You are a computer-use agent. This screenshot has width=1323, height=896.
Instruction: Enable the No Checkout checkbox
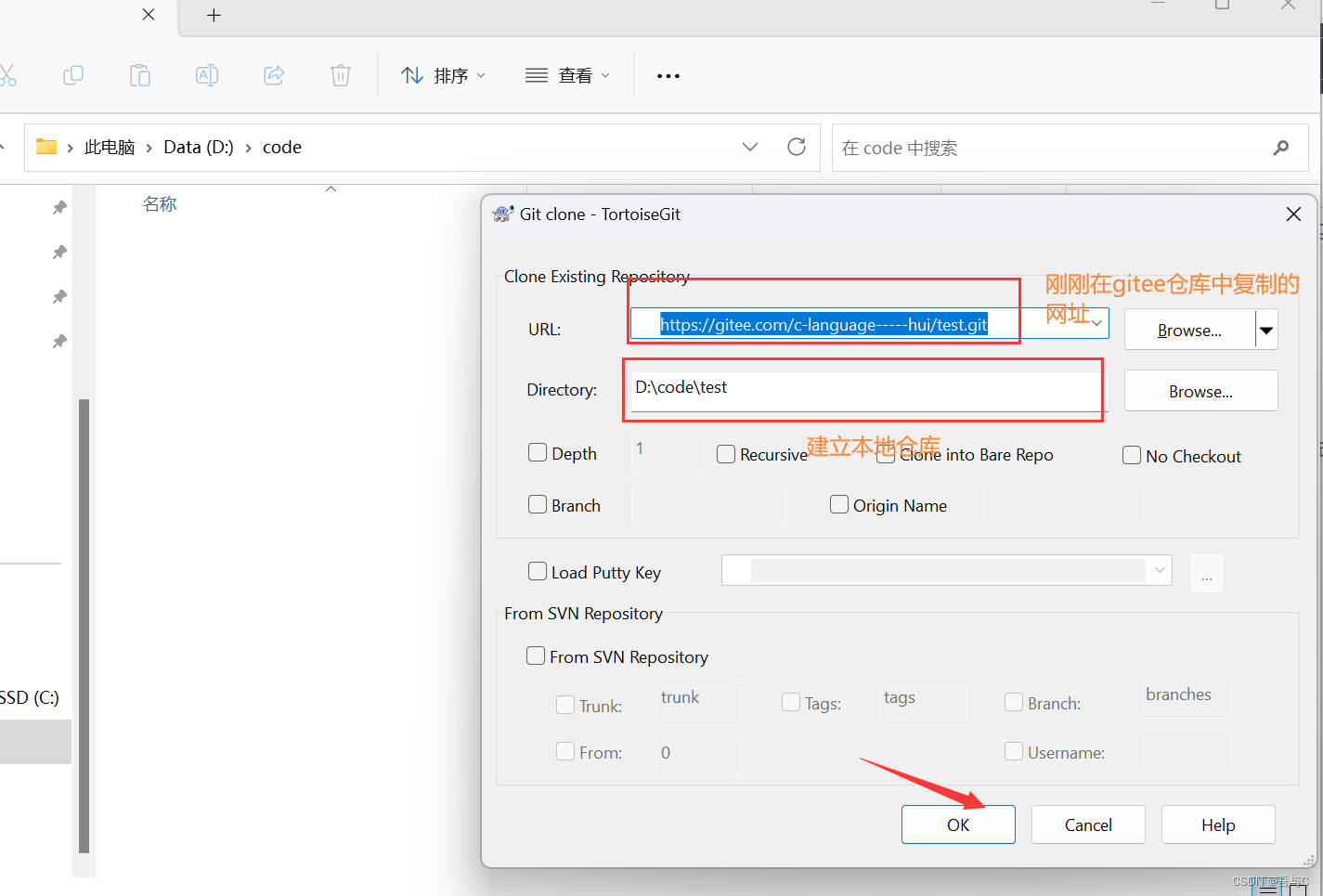coord(1132,455)
